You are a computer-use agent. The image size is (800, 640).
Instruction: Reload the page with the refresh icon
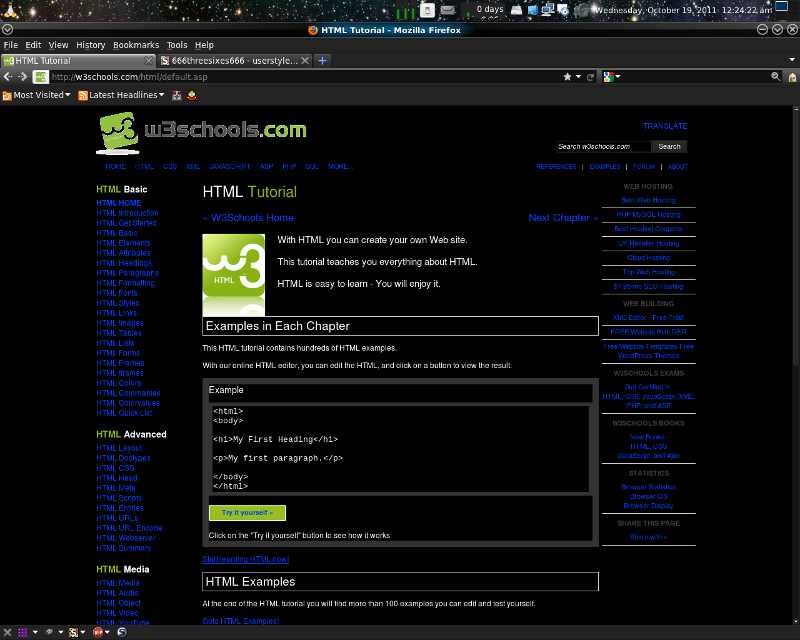(591, 77)
